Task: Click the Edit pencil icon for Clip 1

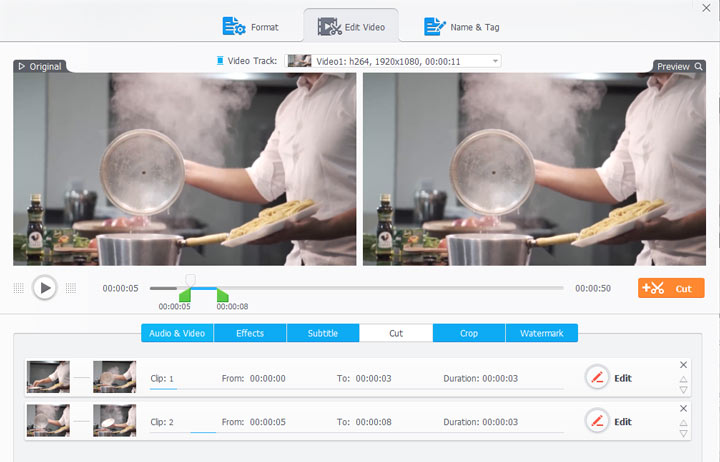Action: (597, 377)
